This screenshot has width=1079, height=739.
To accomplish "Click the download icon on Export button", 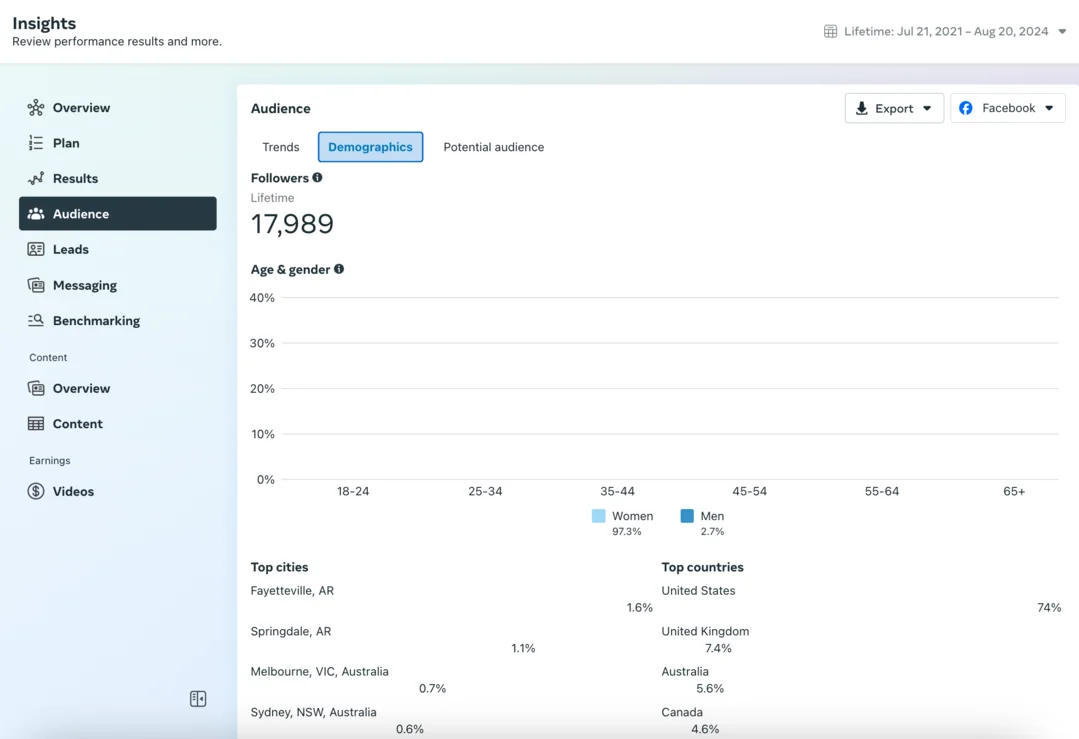I will (862, 109).
